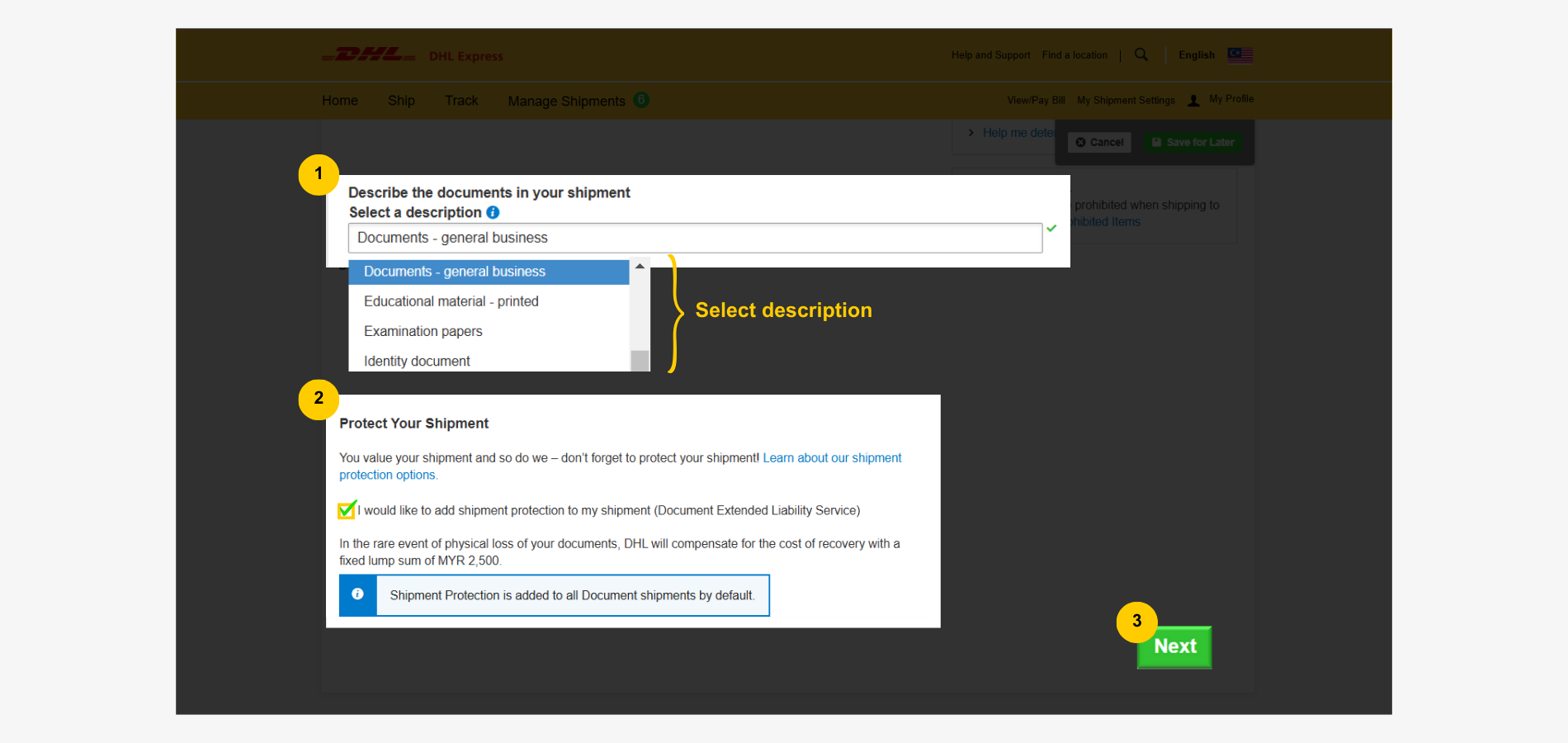
Task: Click the blue info icon in Shipment Protection notice
Action: (x=357, y=594)
